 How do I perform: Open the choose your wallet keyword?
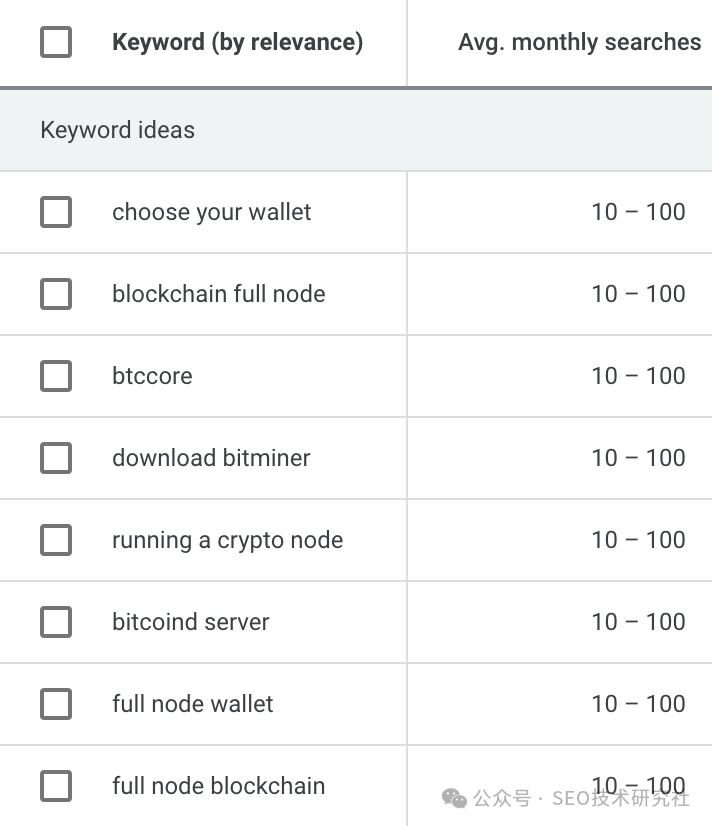pos(212,212)
